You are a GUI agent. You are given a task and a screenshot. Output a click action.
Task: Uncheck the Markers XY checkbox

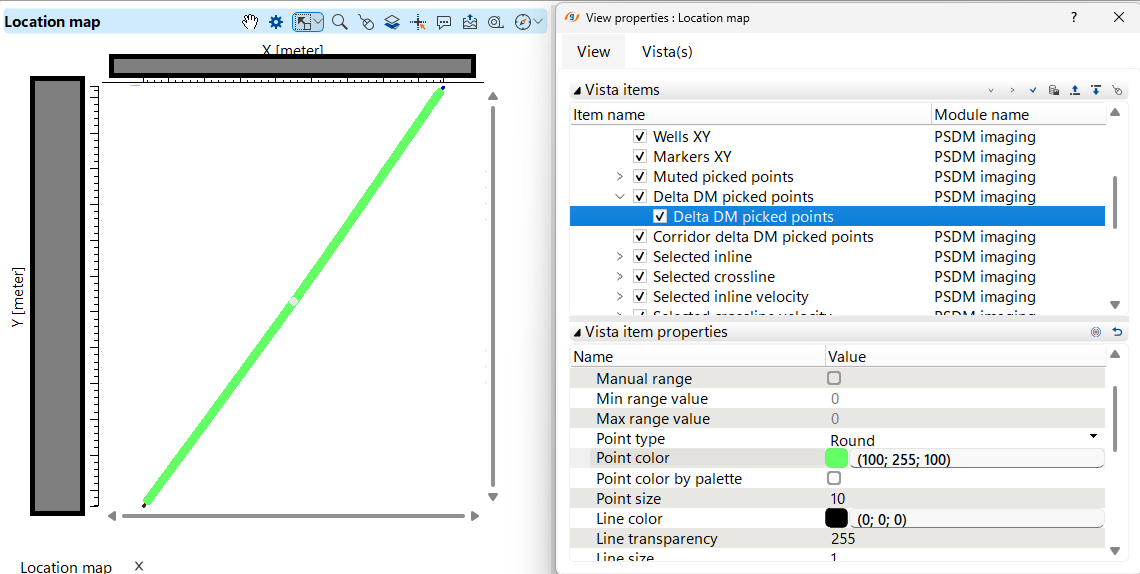click(640, 156)
